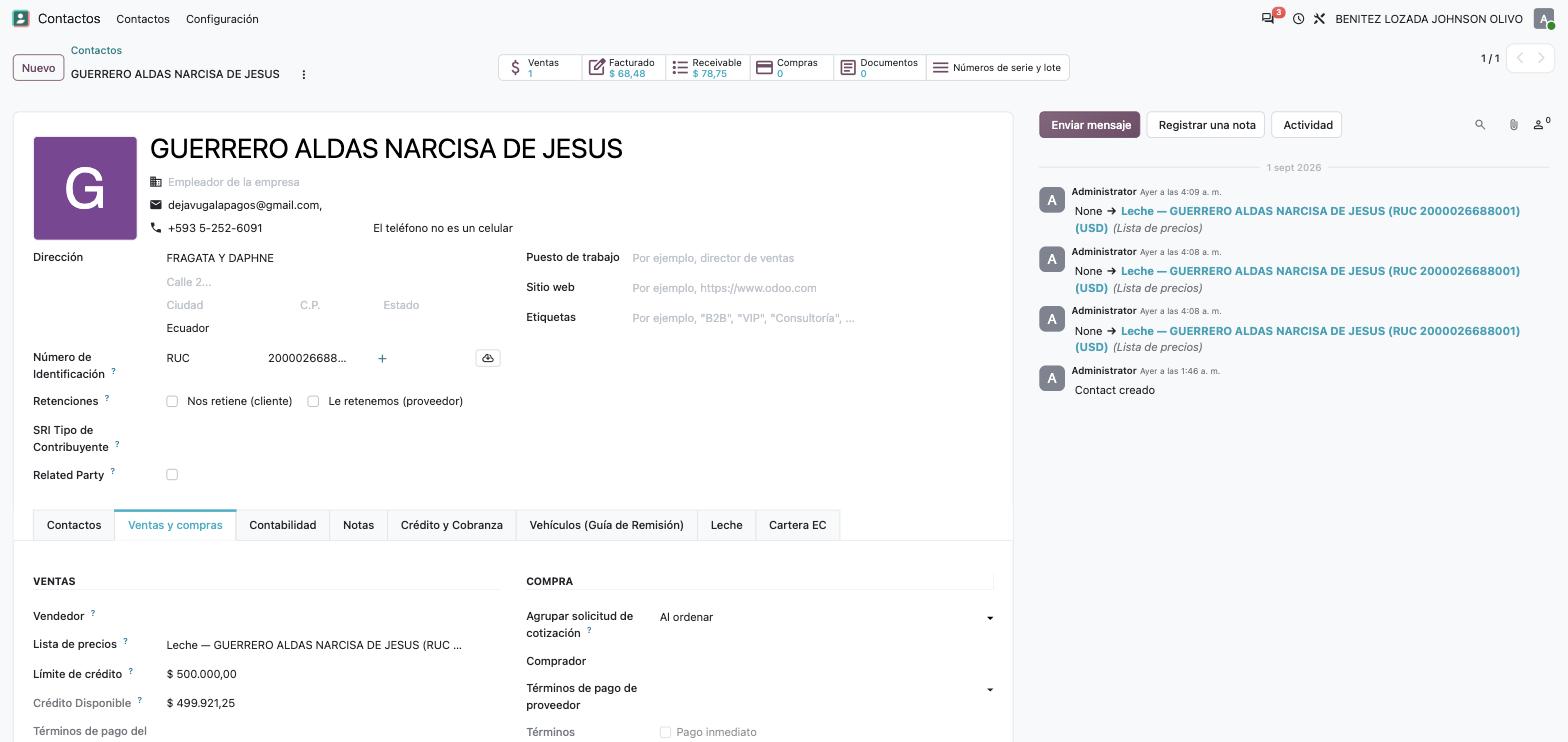Check the Nos retiene (cliente) checkbox
The image size is (1568, 742).
click(172, 401)
